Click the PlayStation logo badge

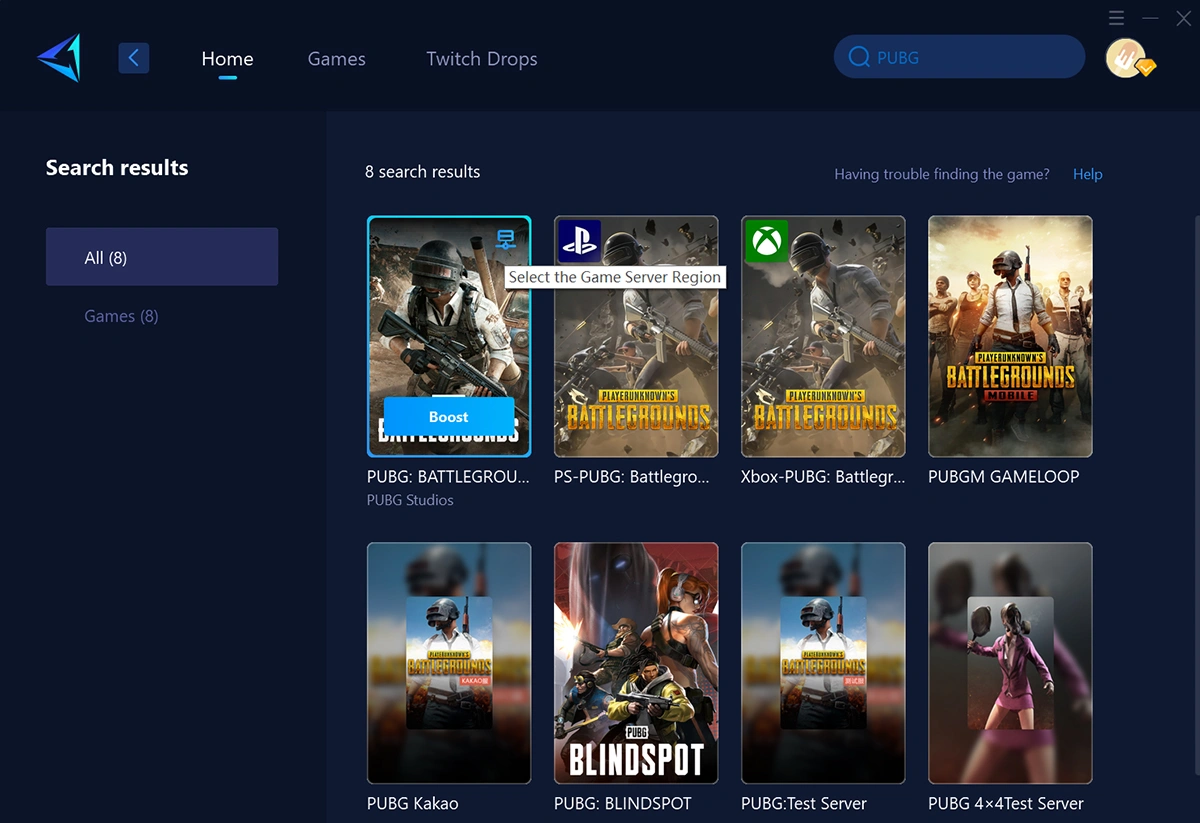point(579,241)
